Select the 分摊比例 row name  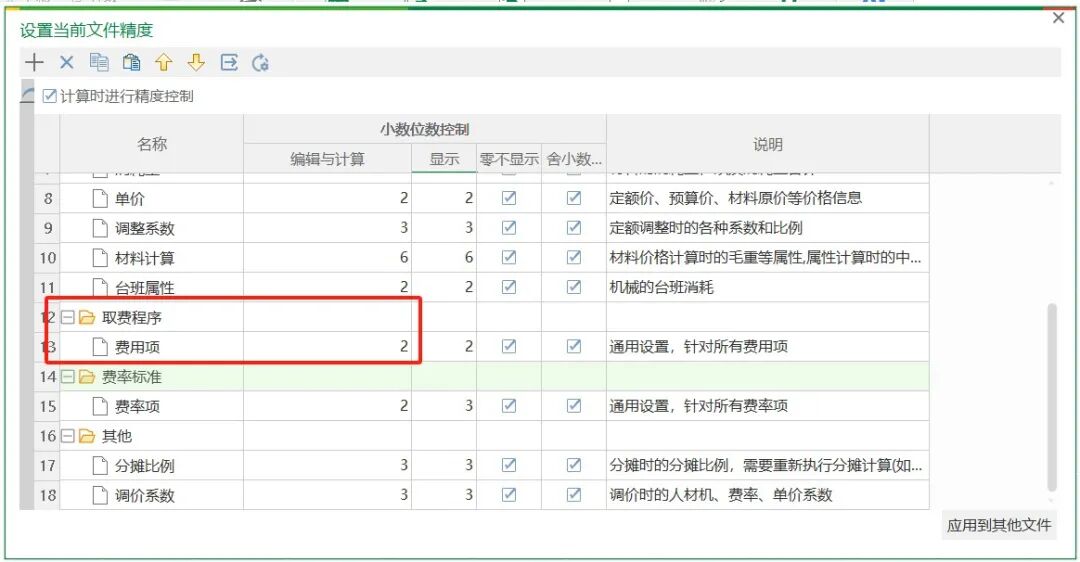145,466
